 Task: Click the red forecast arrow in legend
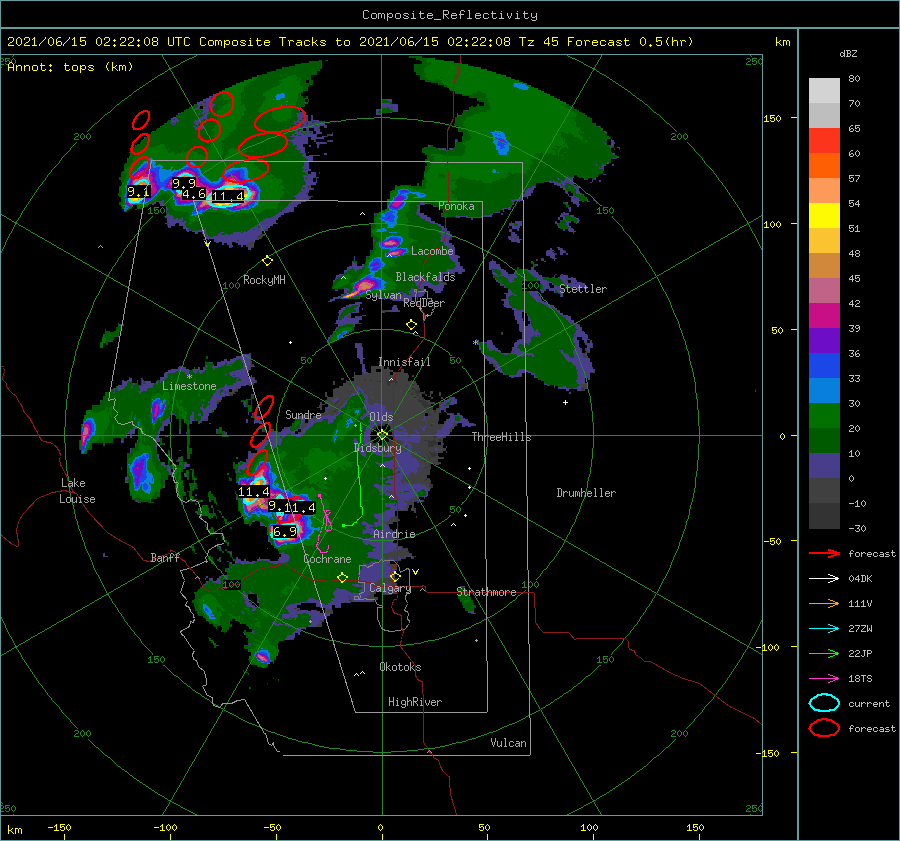(x=824, y=553)
